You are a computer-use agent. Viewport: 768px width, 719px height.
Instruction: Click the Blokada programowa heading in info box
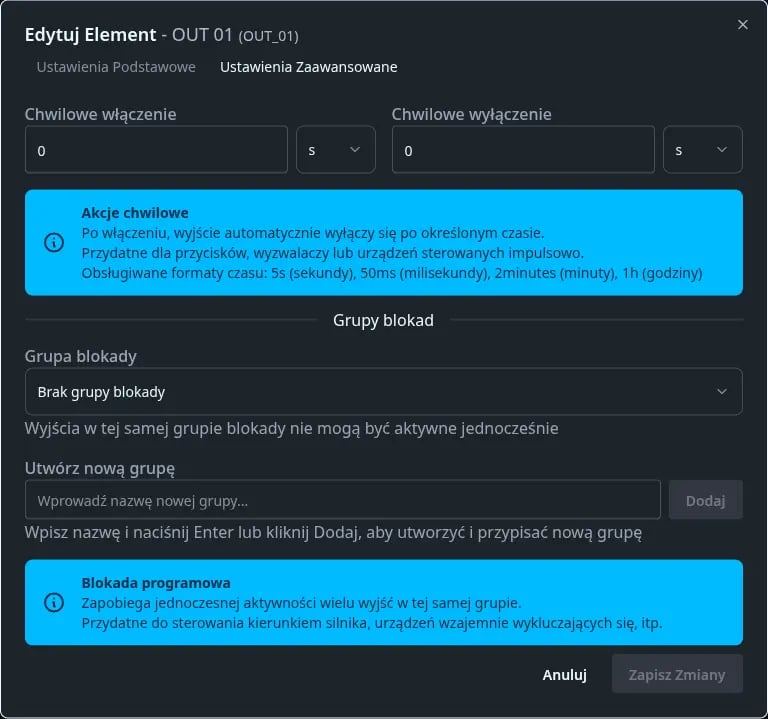156,583
